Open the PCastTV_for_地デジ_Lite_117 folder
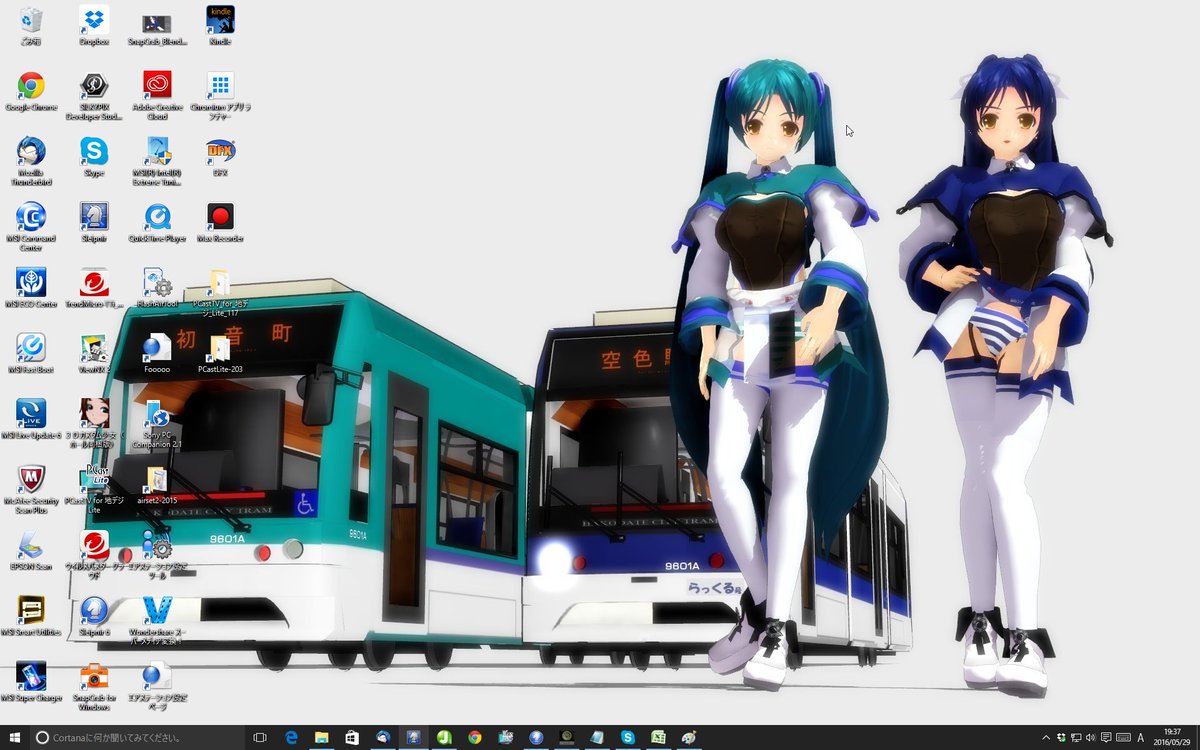Viewport: 1200px width, 750px height. tap(220, 293)
